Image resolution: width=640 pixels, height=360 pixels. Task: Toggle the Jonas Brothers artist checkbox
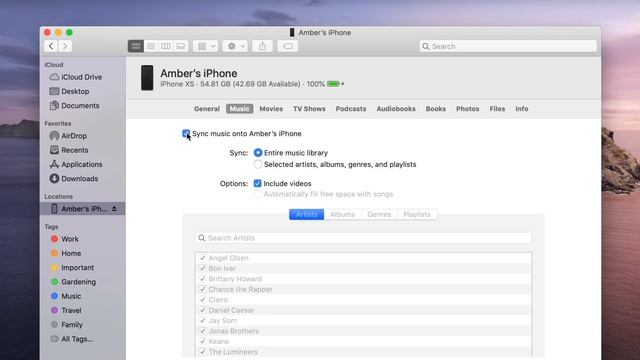click(202, 331)
